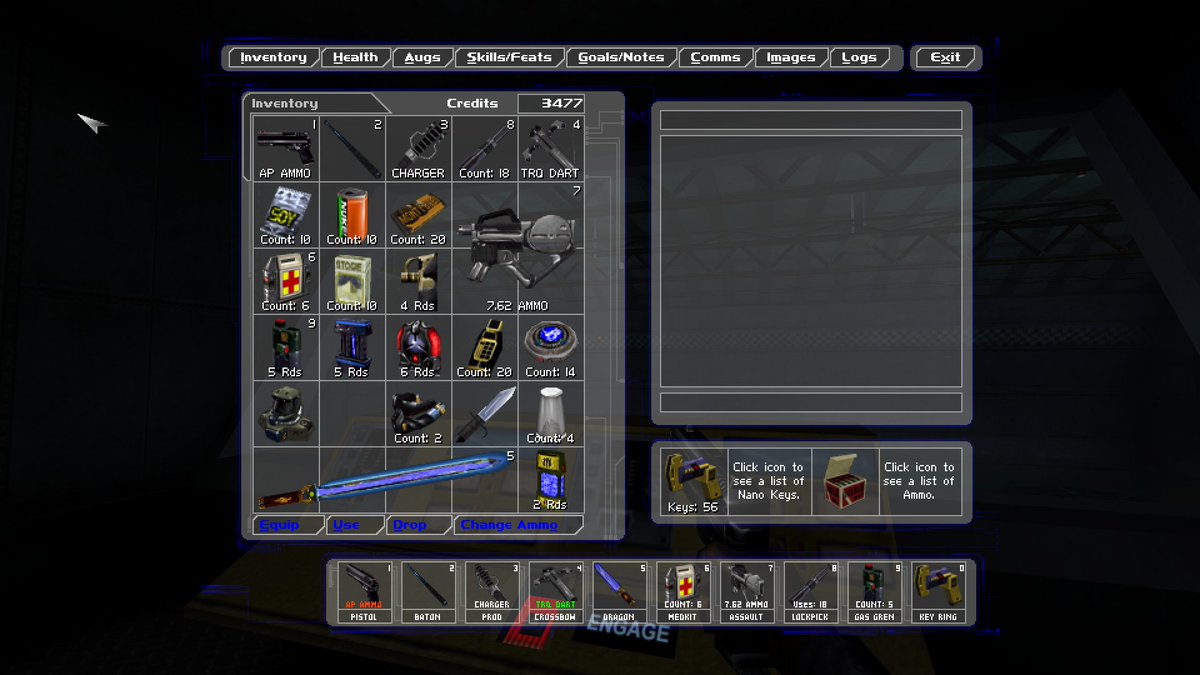This screenshot has width=1200, height=675.
Task: Select the medkit in the inventory grid
Action: tap(286, 280)
